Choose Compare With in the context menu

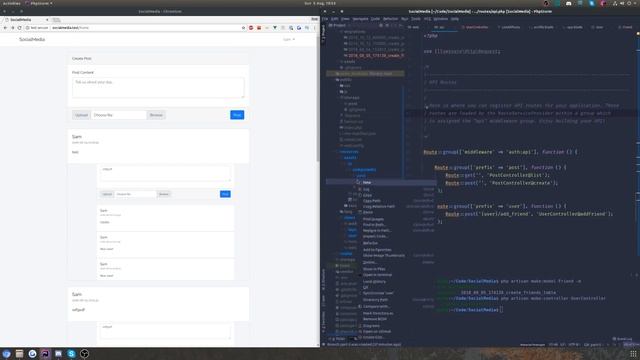[396, 307]
